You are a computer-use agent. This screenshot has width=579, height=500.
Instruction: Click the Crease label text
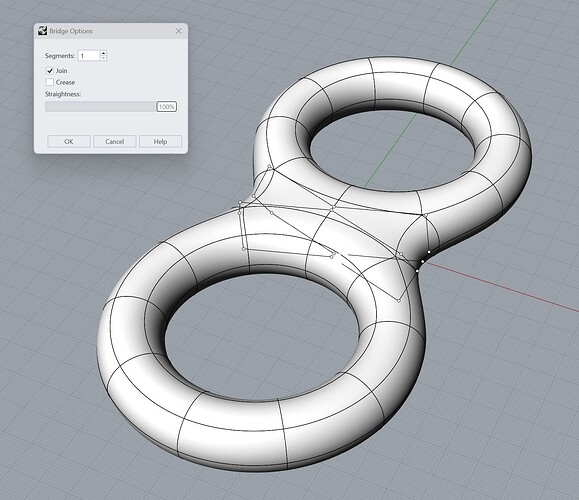(65, 82)
